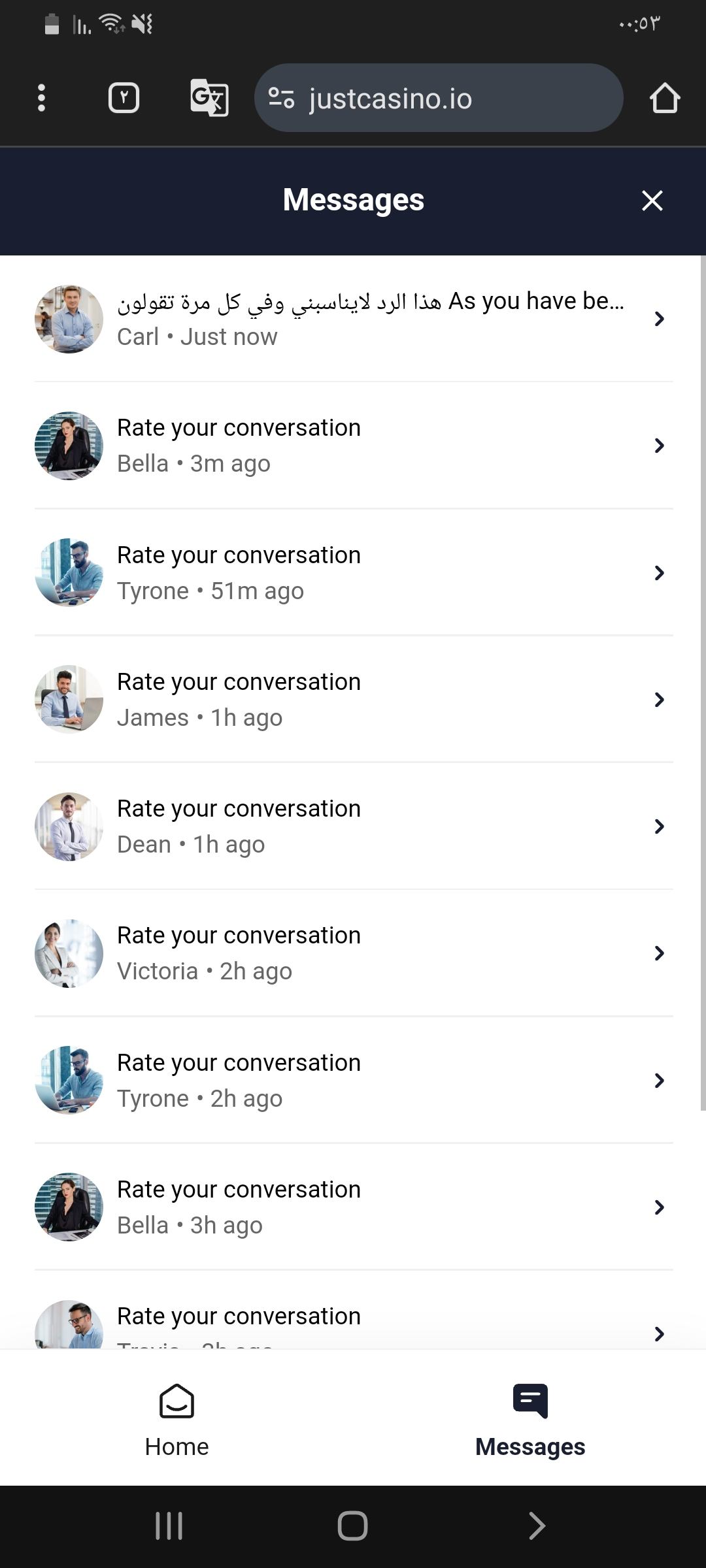Tap the Google Translate icon
Viewport: 706px width, 1568px height.
(209, 98)
